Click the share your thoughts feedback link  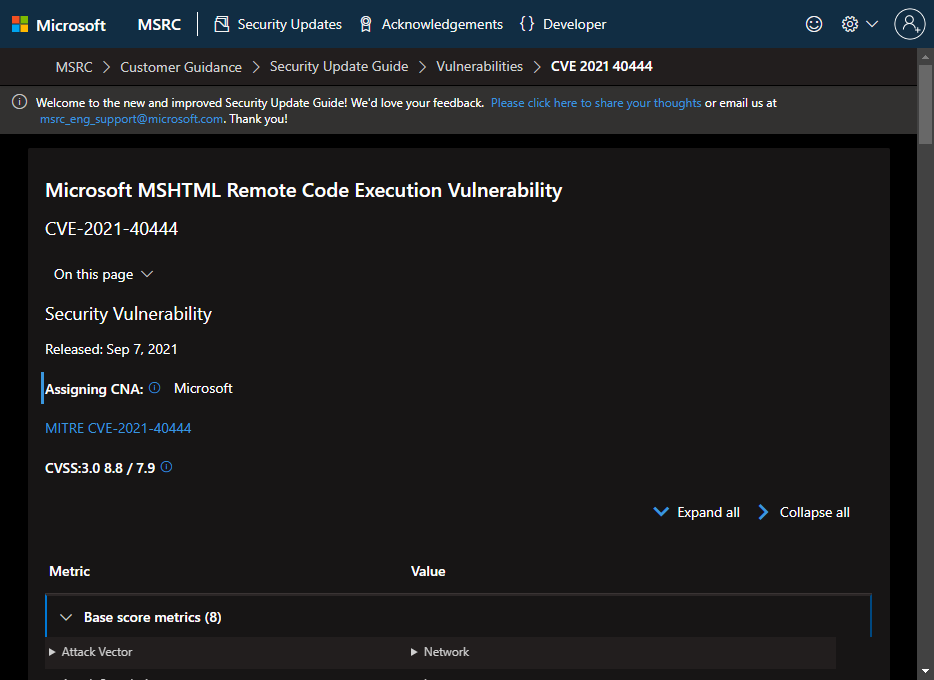(x=596, y=102)
